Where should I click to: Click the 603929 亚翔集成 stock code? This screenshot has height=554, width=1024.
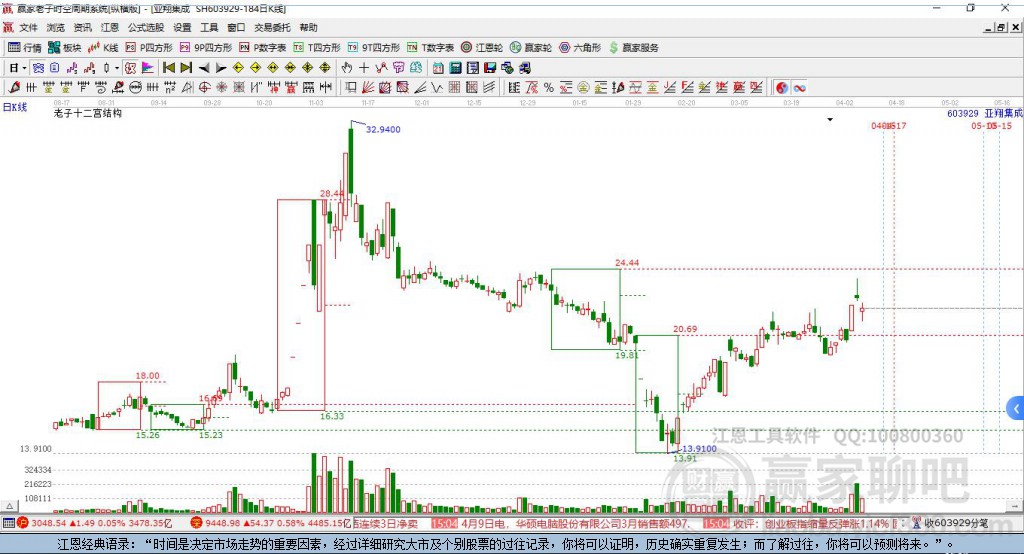tap(984, 114)
